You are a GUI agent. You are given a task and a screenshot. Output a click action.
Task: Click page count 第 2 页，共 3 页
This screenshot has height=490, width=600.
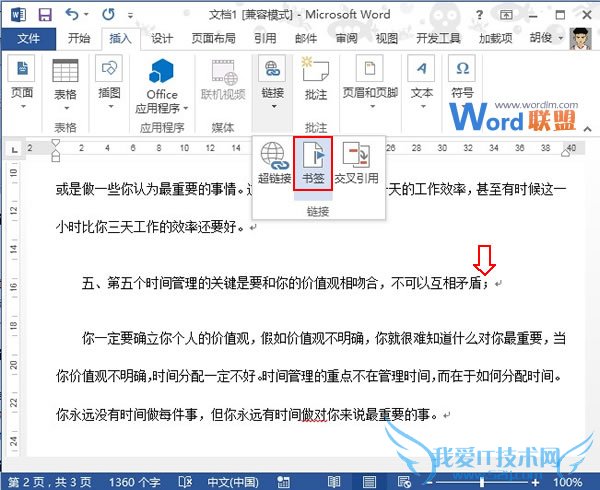pyautogui.click(x=49, y=482)
